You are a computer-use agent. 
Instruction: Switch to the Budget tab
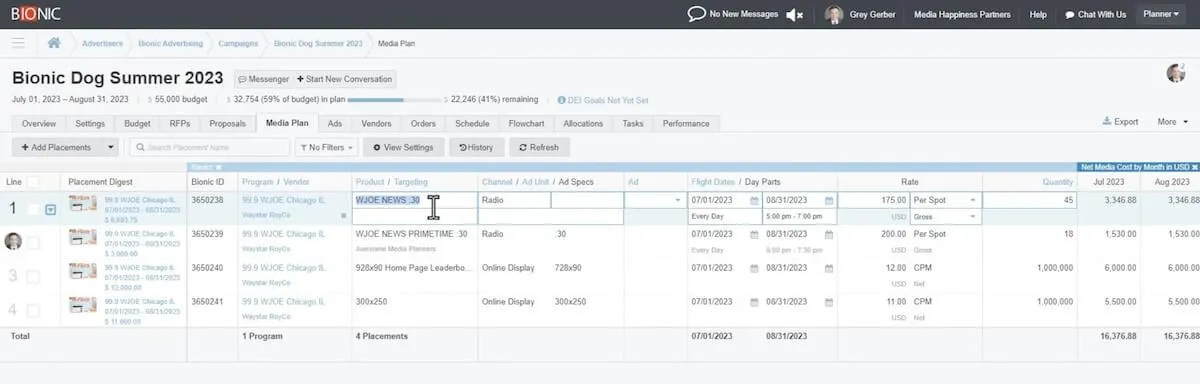(x=138, y=123)
